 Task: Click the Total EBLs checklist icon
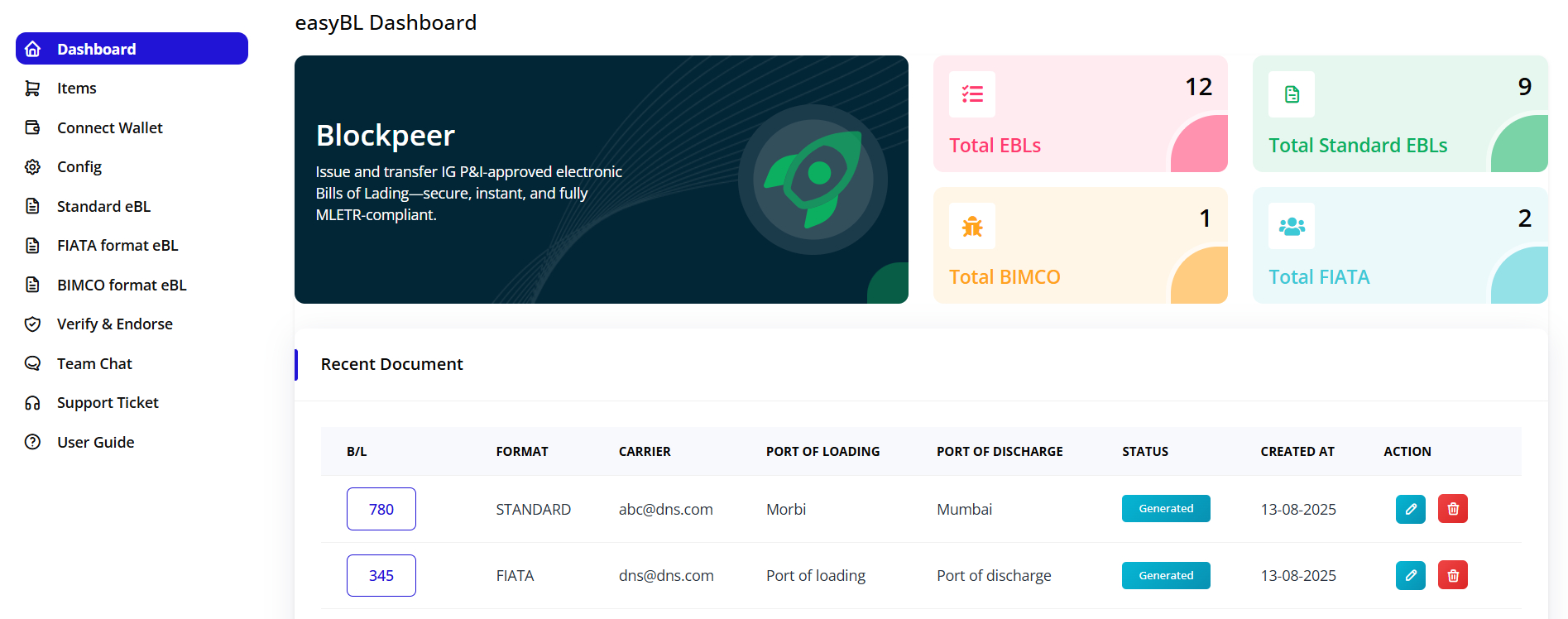[x=972, y=94]
